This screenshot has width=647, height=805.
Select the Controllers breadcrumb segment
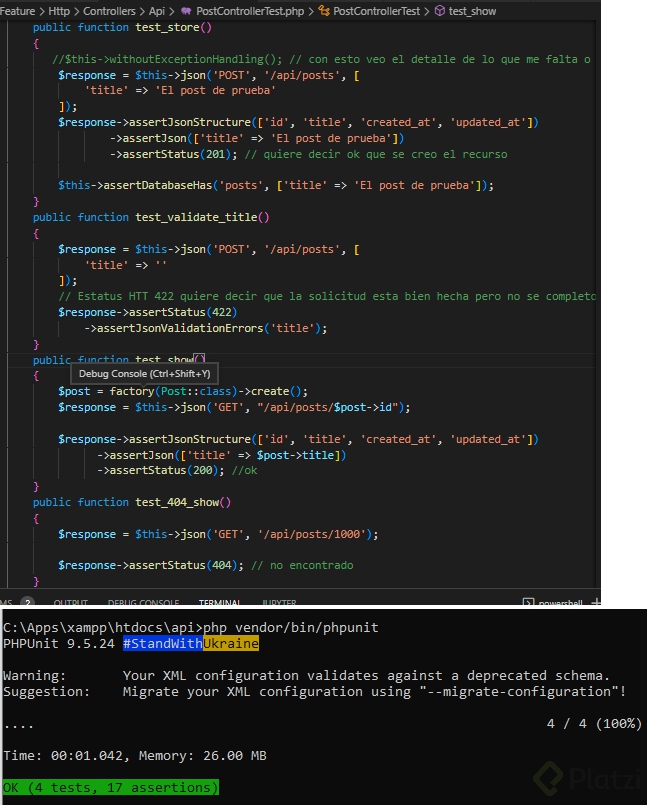pyautogui.click(x=109, y=11)
